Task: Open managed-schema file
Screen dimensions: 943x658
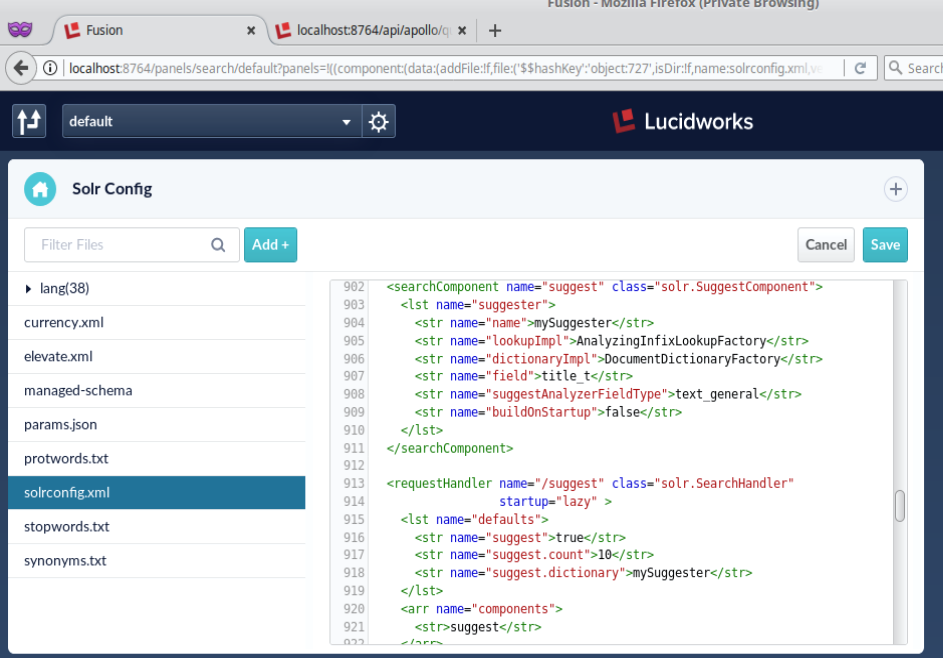Action: pos(156,390)
